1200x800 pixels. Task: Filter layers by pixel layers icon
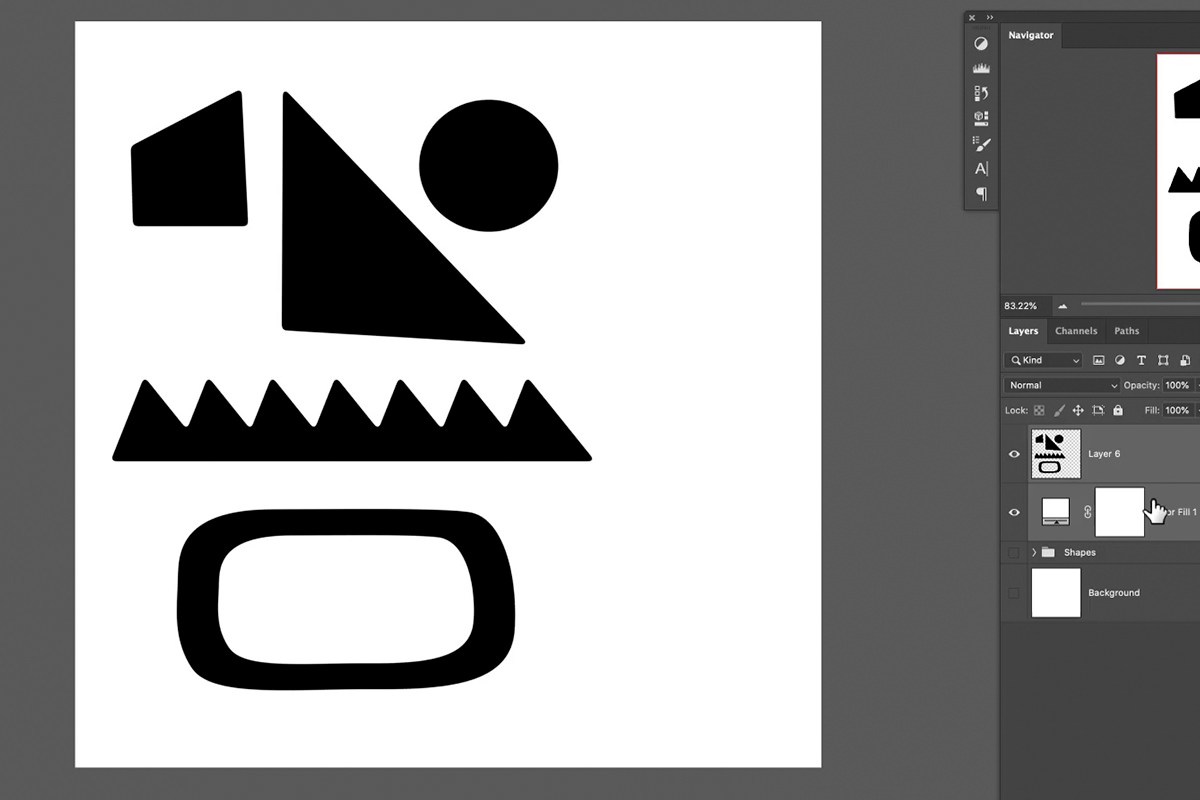(x=1099, y=360)
